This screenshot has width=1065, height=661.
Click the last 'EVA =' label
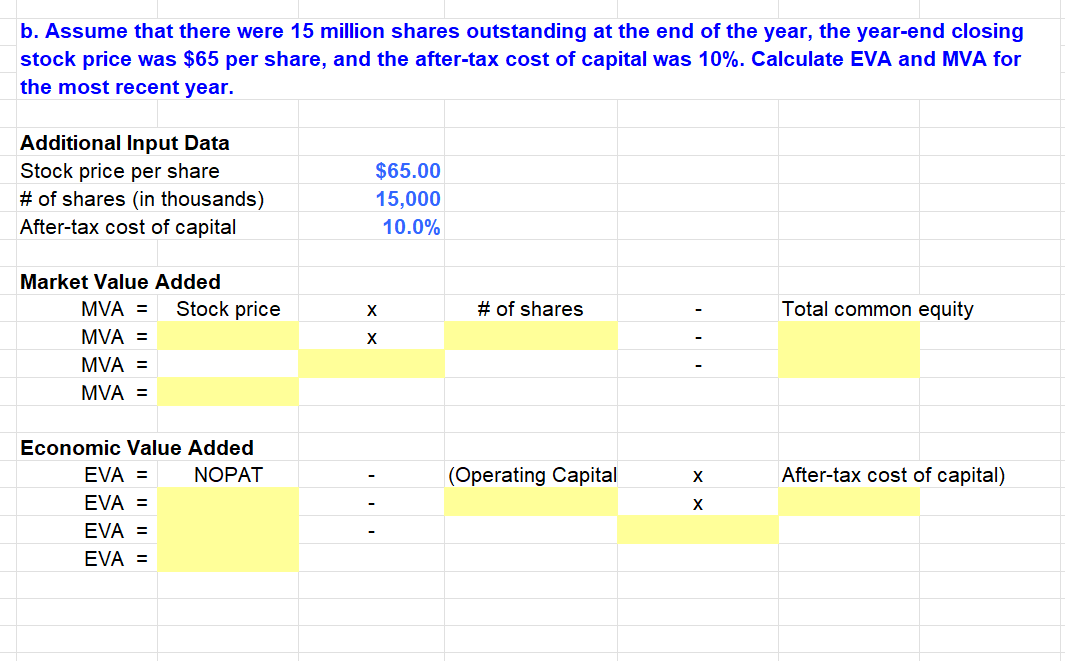point(115,558)
